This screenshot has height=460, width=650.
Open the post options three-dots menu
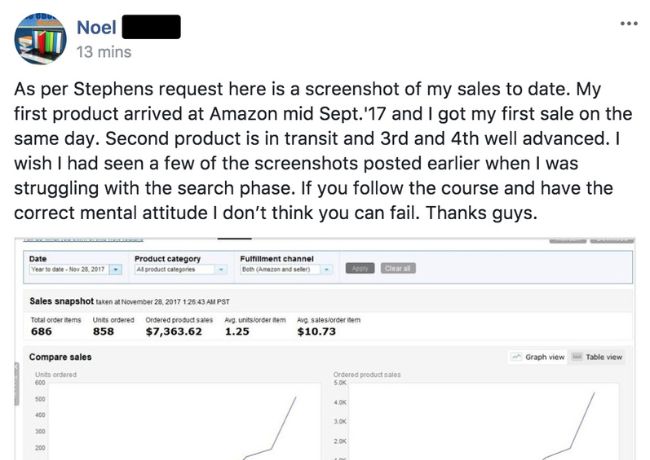(628, 23)
